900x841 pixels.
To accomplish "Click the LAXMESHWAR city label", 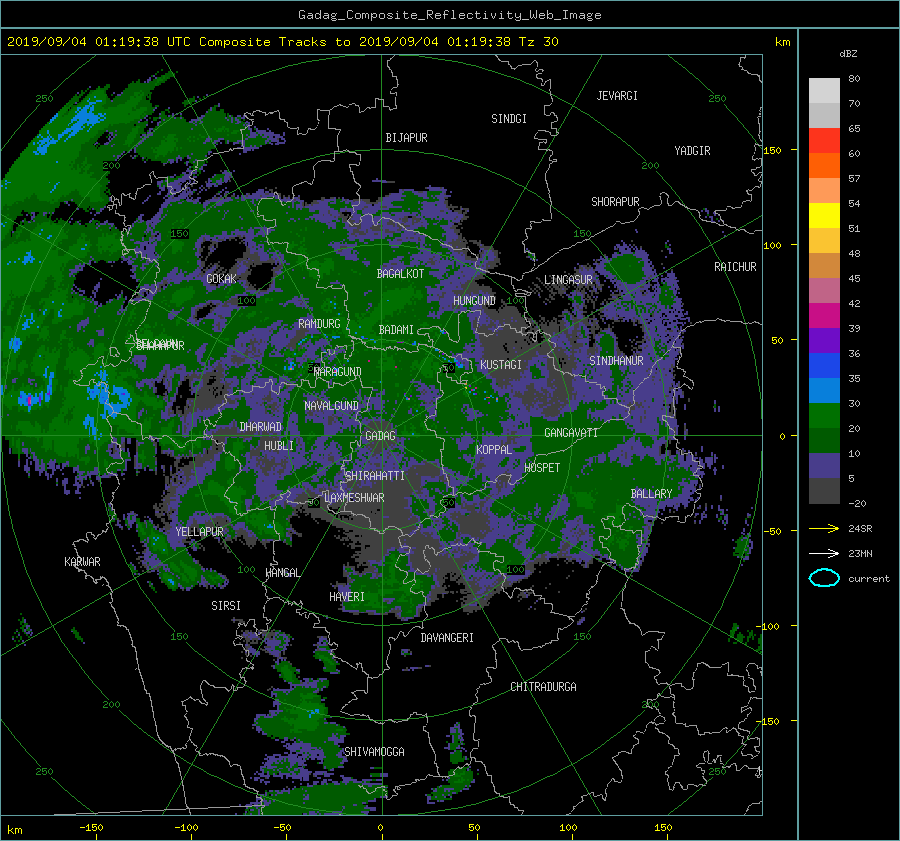I will [354, 498].
